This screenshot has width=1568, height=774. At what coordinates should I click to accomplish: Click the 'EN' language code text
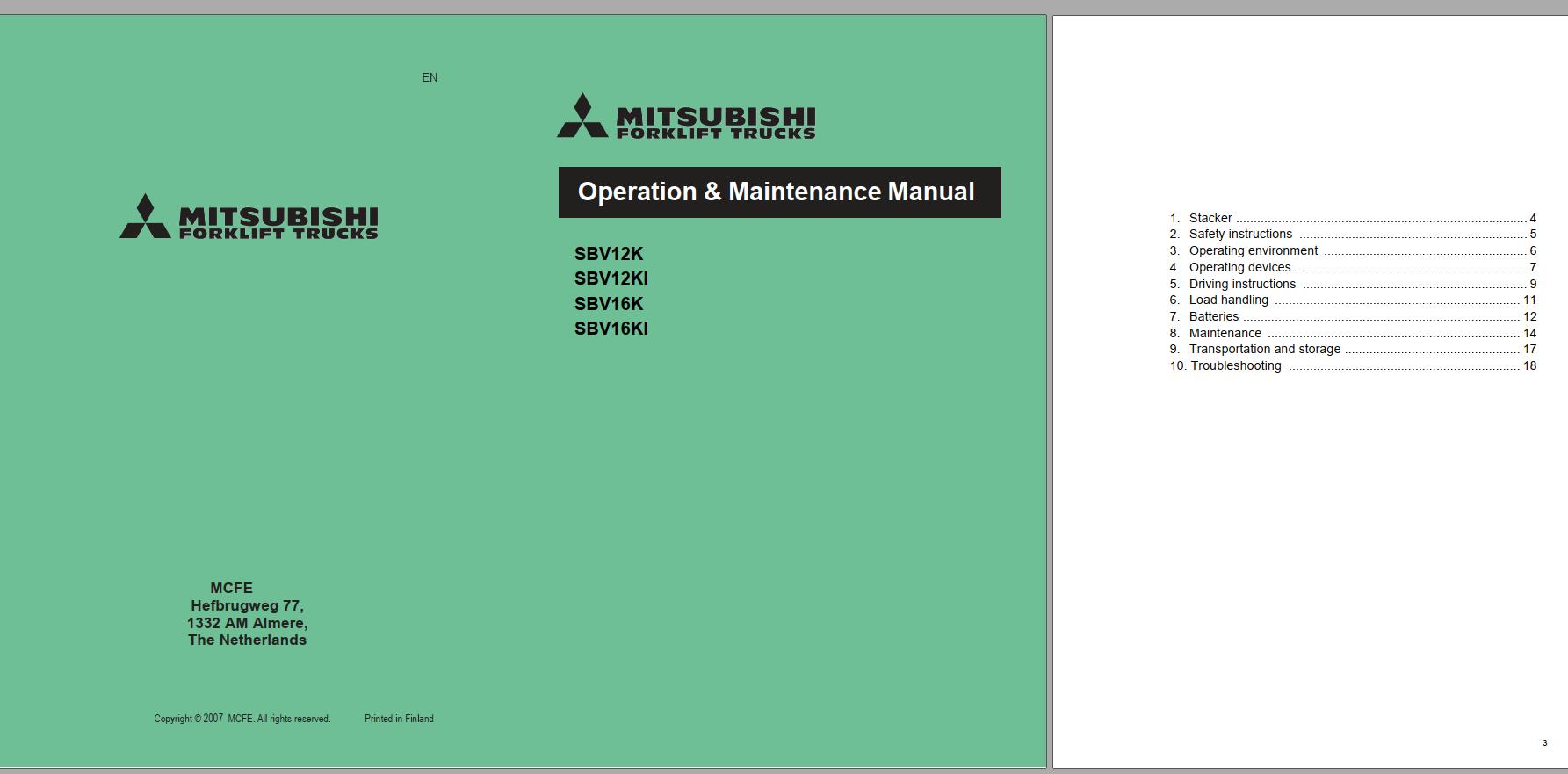[x=430, y=77]
